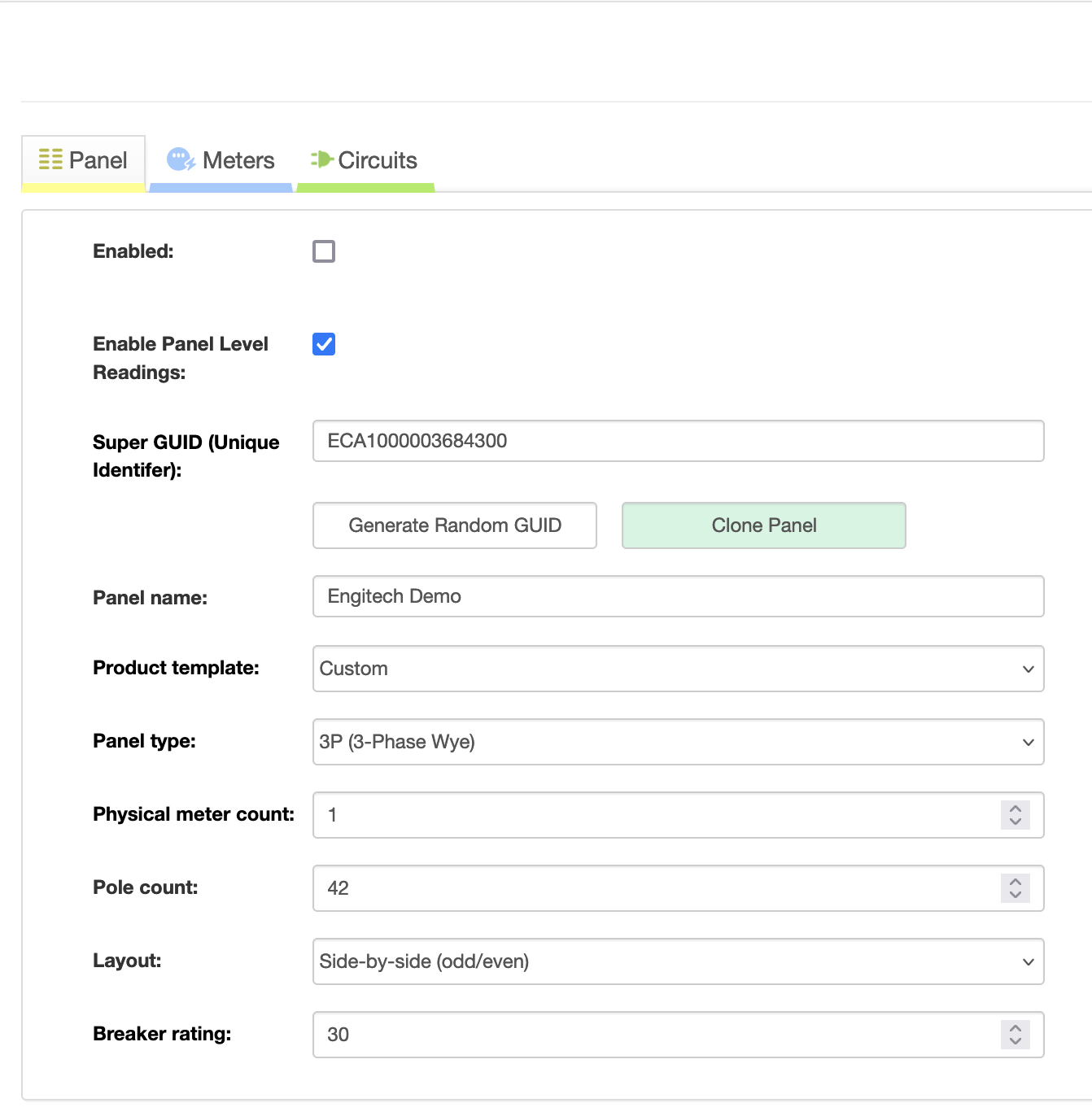Tick the Enabled checkbox

pos(324,251)
